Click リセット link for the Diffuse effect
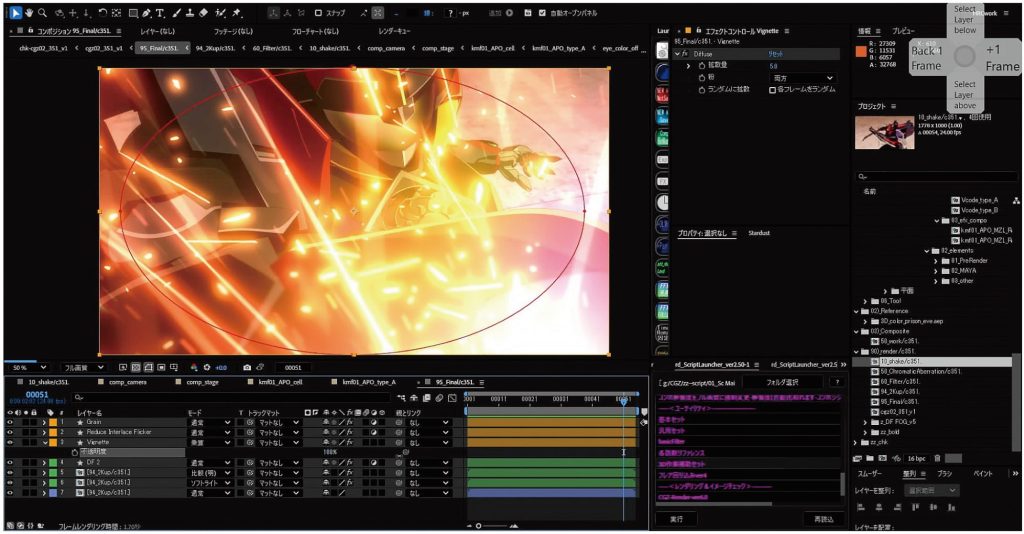The image size is (1024, 534). pos(775,54)
